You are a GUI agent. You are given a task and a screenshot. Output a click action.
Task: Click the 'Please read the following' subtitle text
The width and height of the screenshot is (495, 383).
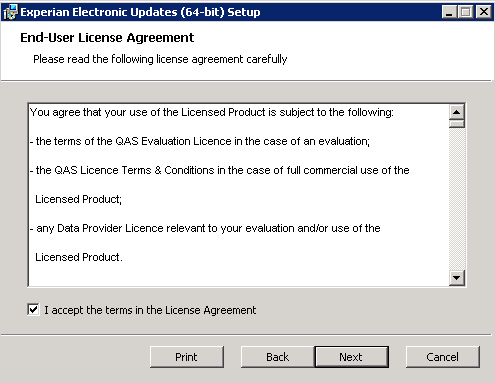tap(160, 59)
